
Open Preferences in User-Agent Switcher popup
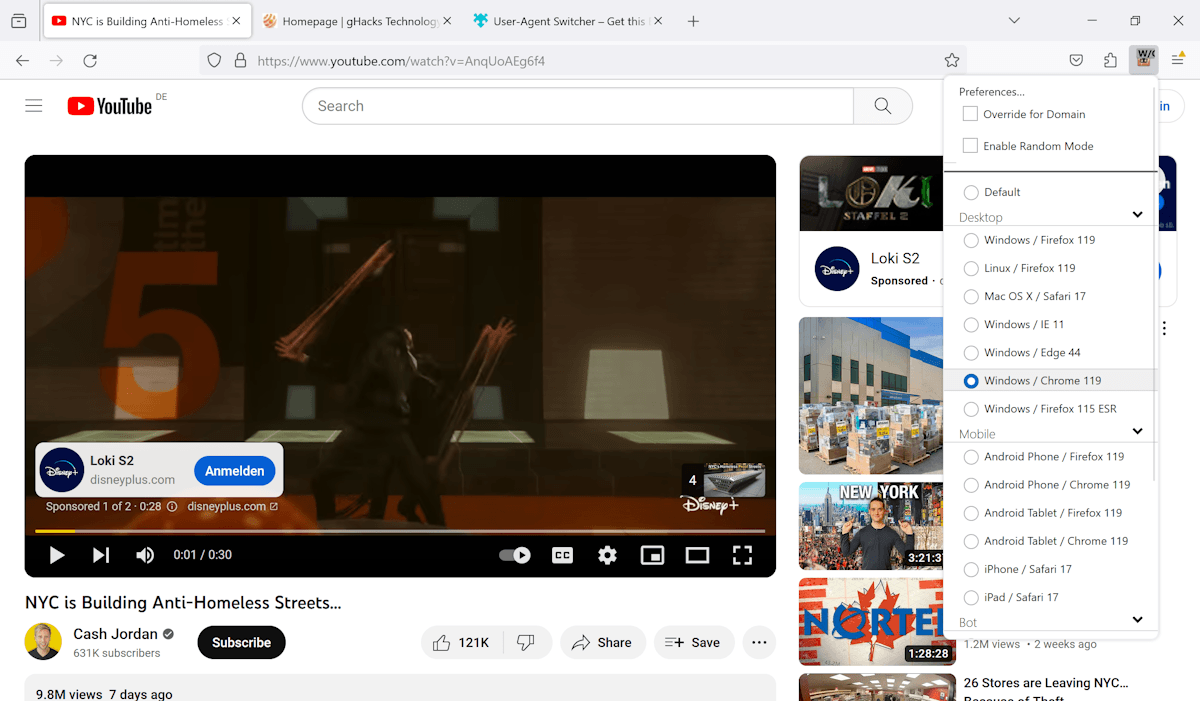tap(991, 92)
